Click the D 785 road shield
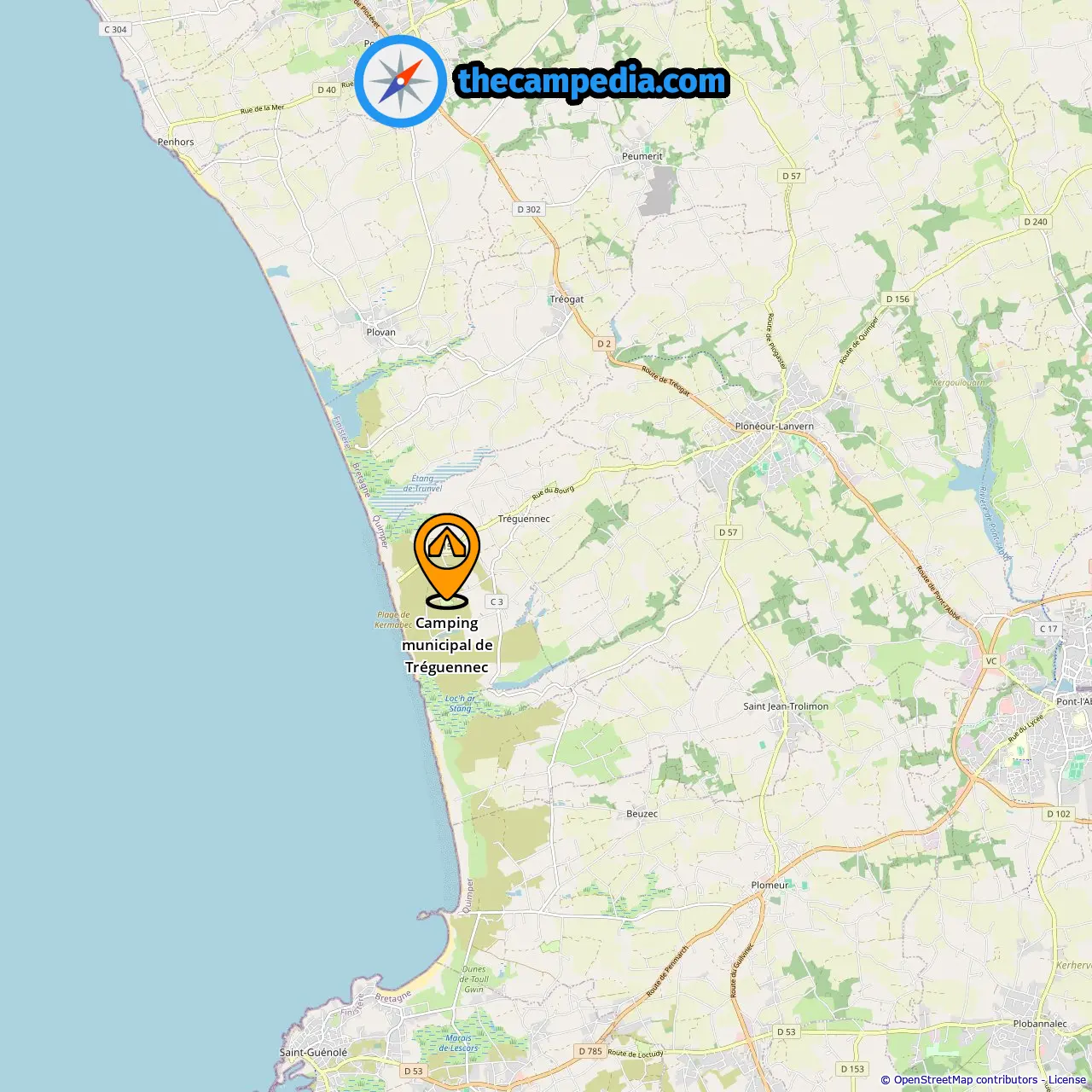Viewport: 1092px width, 1092px height. click(590, 1051)
